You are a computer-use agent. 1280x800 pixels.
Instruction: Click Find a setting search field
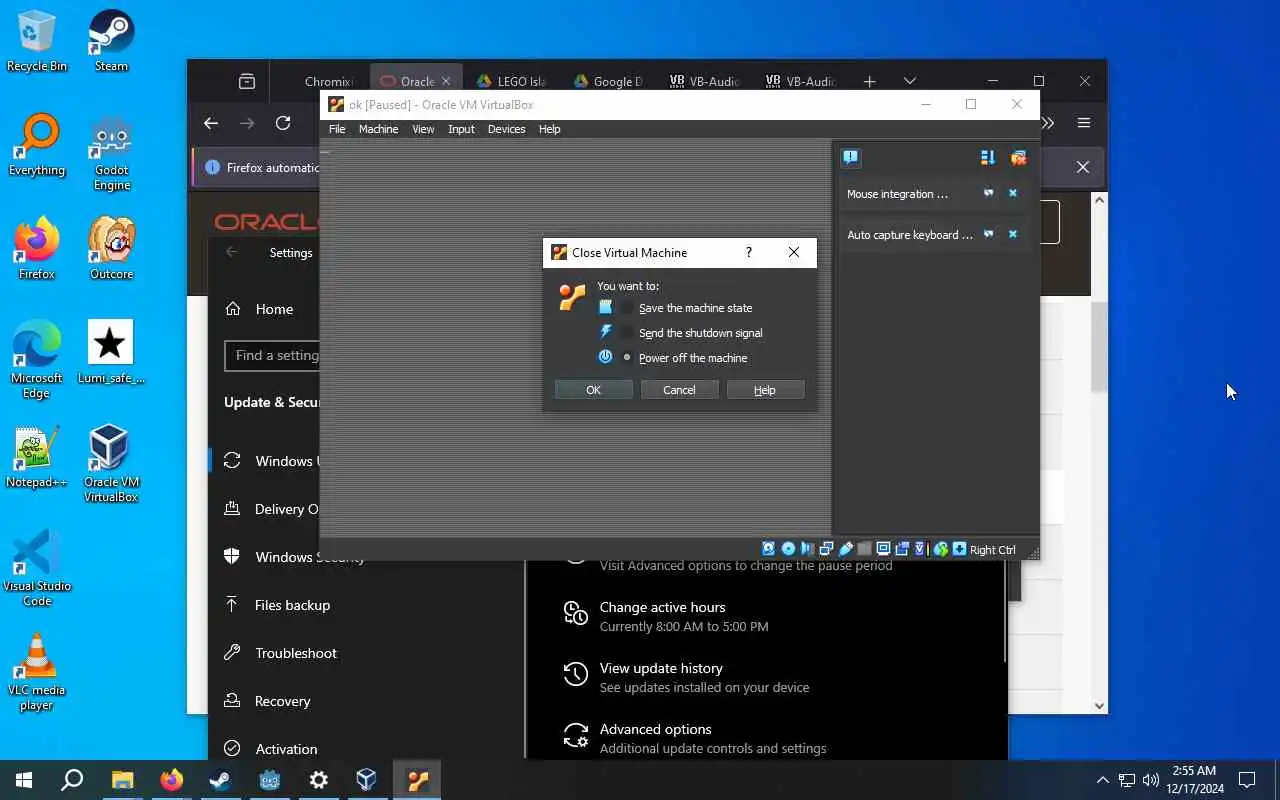point(272,355)
